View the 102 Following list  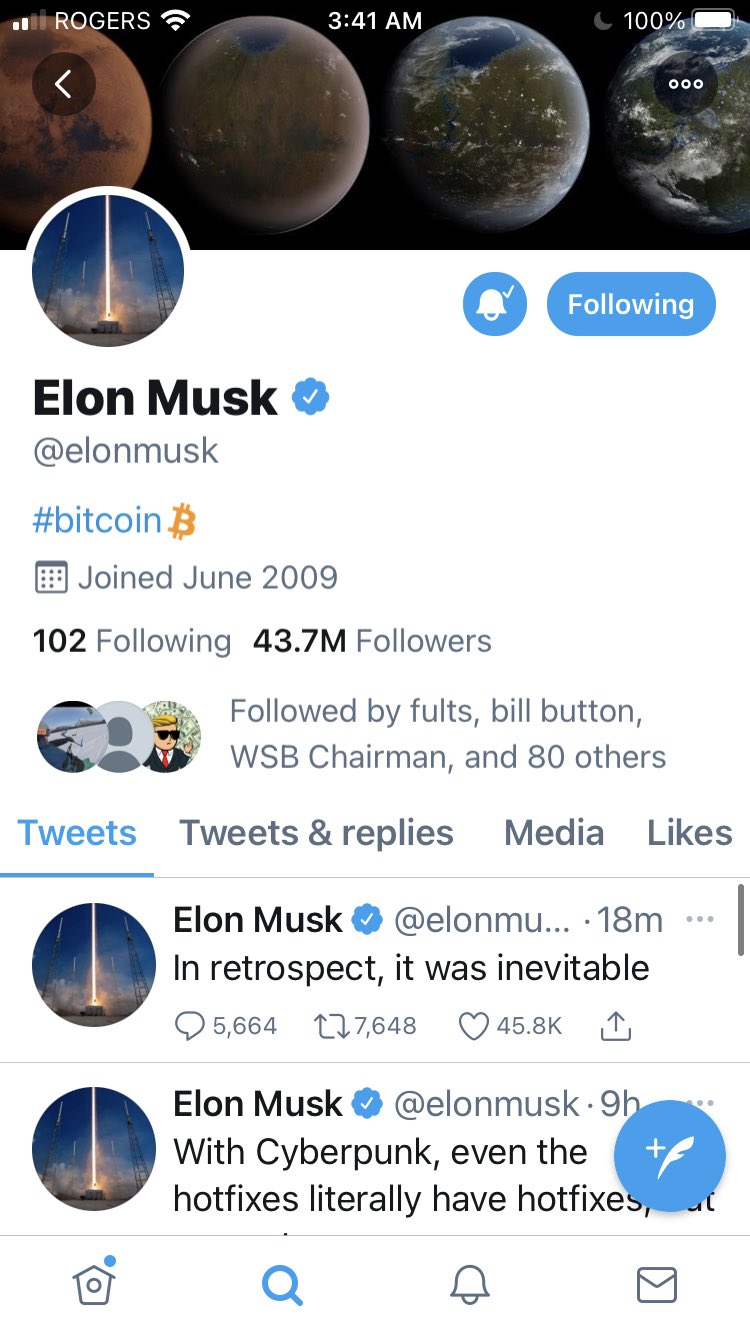[x=132, y=641]
